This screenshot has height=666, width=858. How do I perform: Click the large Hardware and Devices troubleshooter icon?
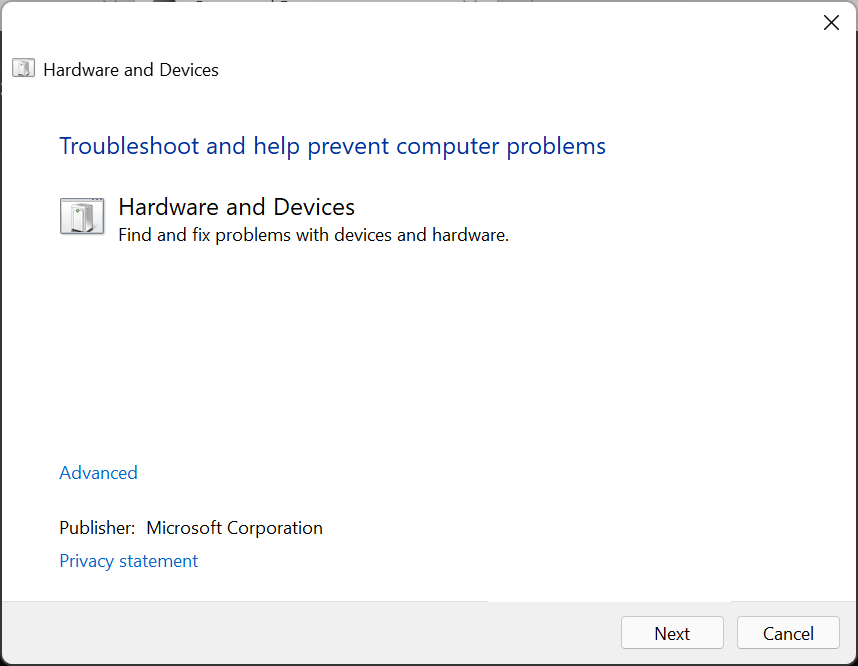coord(82,216)
